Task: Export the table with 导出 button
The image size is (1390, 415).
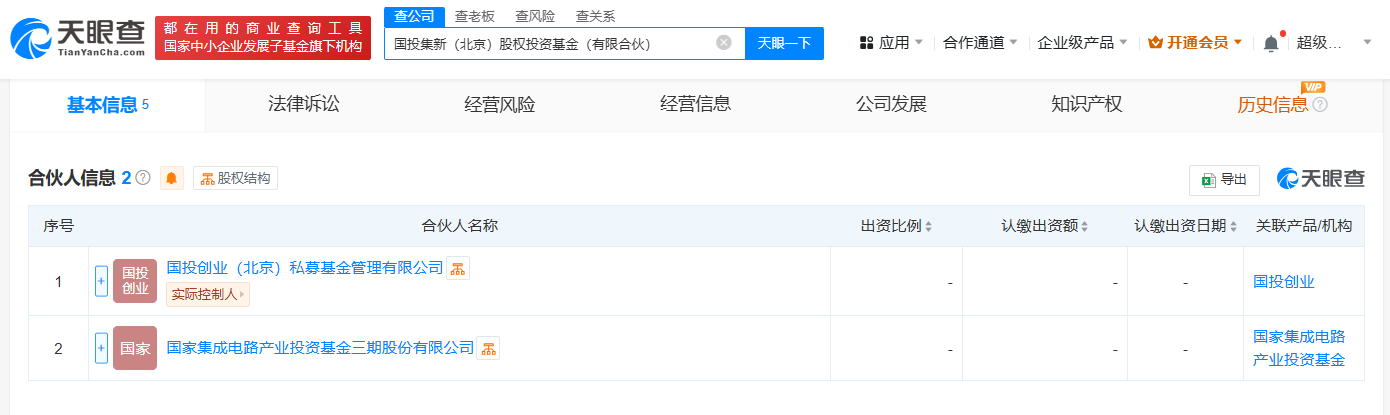Action: point(1224,180)
